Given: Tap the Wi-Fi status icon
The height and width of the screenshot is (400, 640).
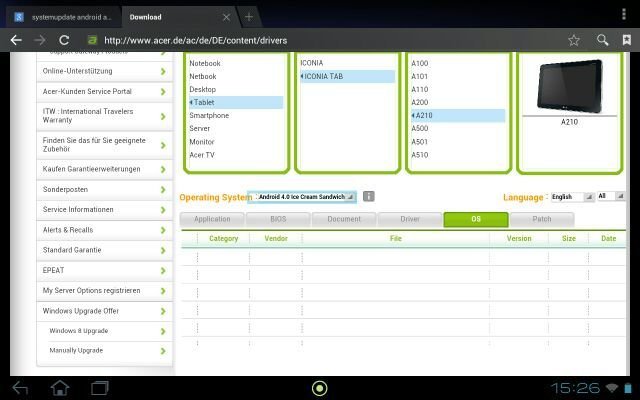Looking at the screenshot, I should tap(611, 388).
